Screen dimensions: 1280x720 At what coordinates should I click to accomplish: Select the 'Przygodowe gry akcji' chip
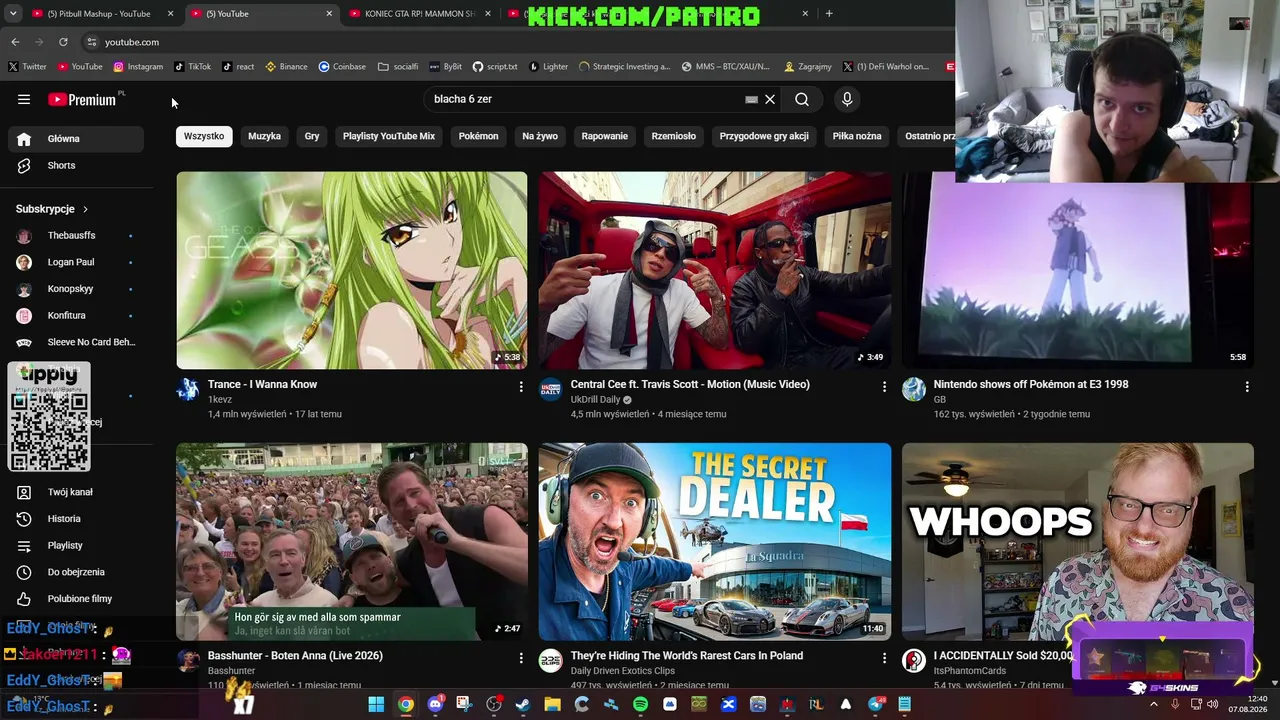click(764, 136)
